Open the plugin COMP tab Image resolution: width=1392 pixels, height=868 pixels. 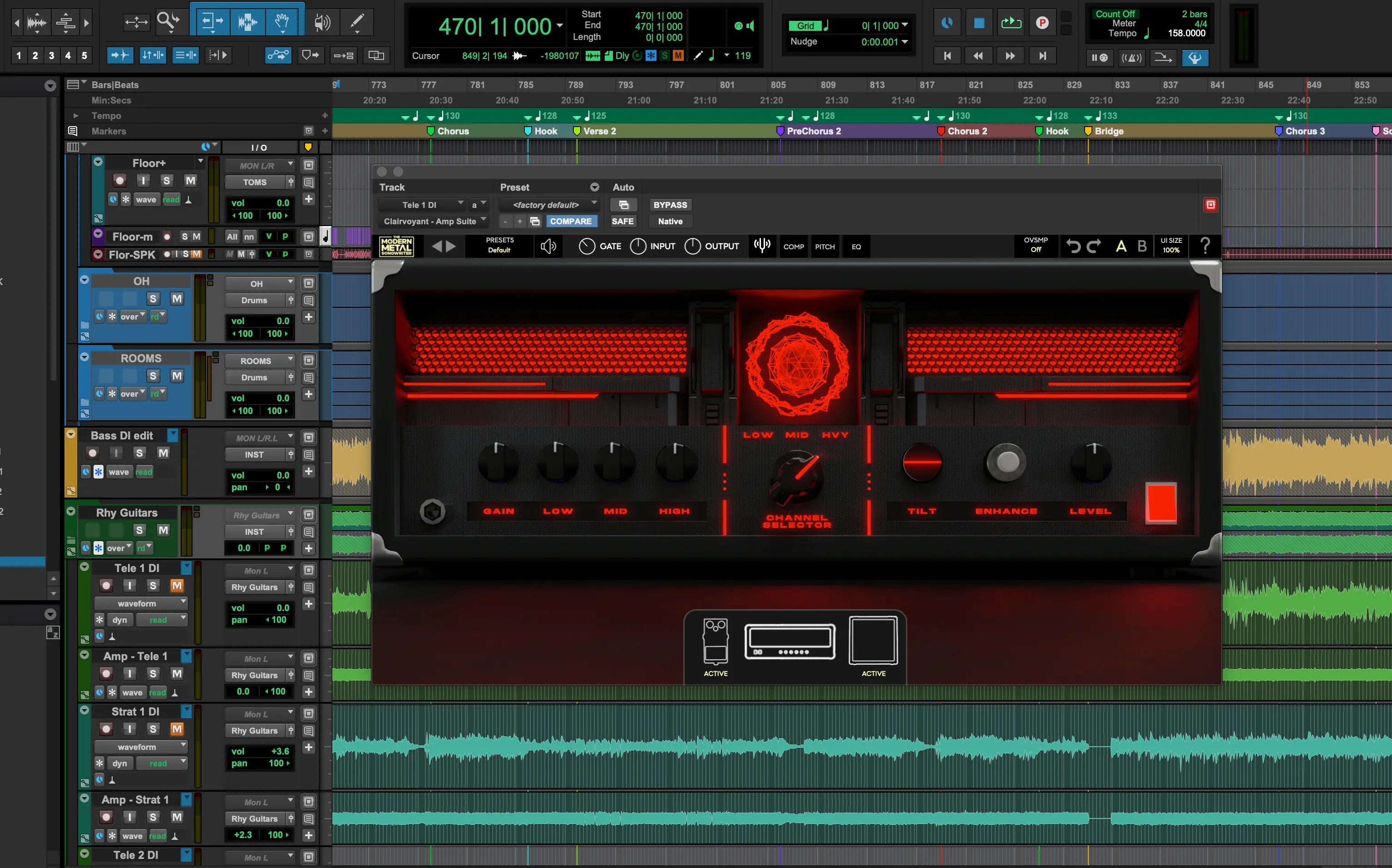793,246
